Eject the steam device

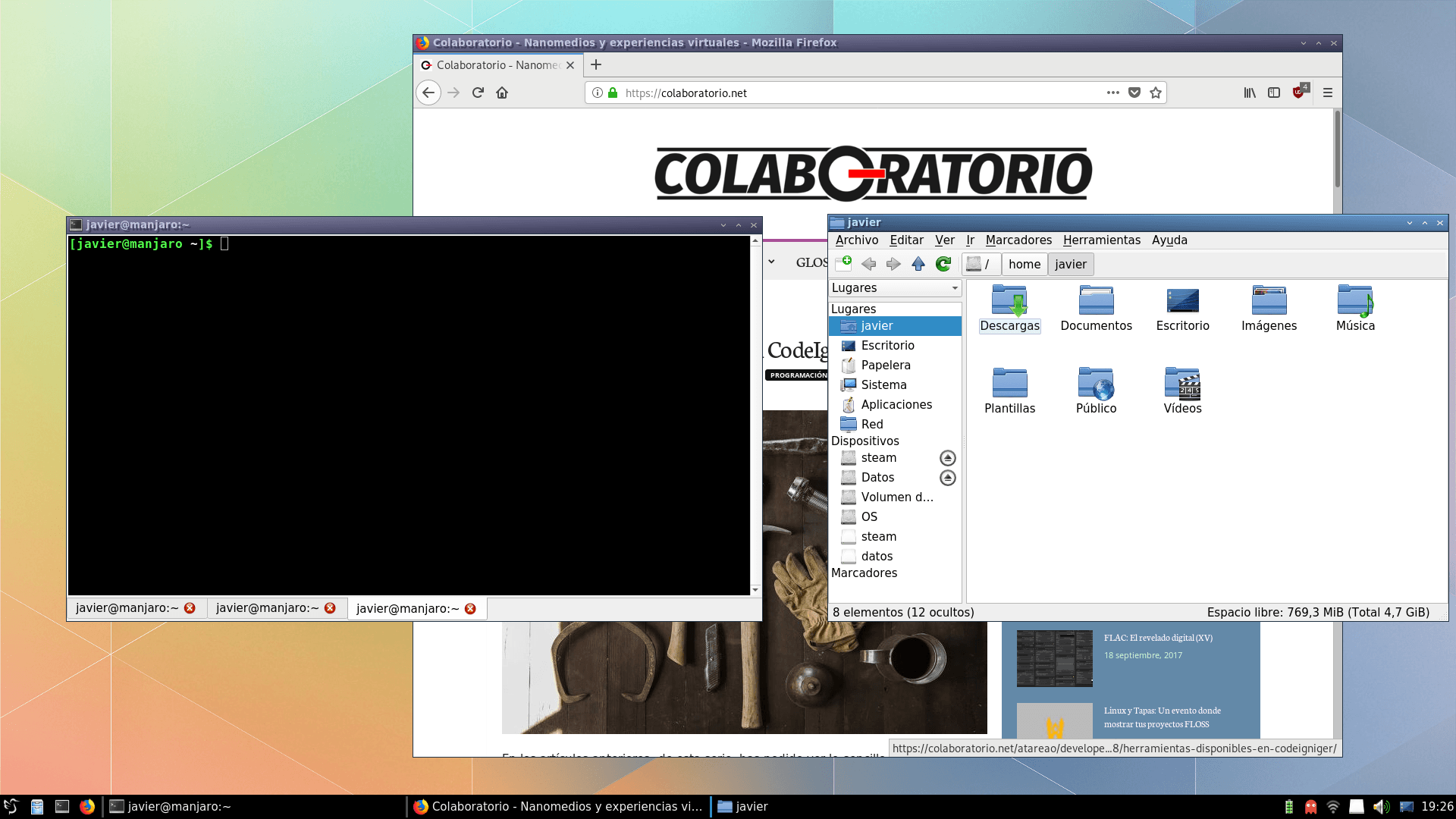pos(948,458)
